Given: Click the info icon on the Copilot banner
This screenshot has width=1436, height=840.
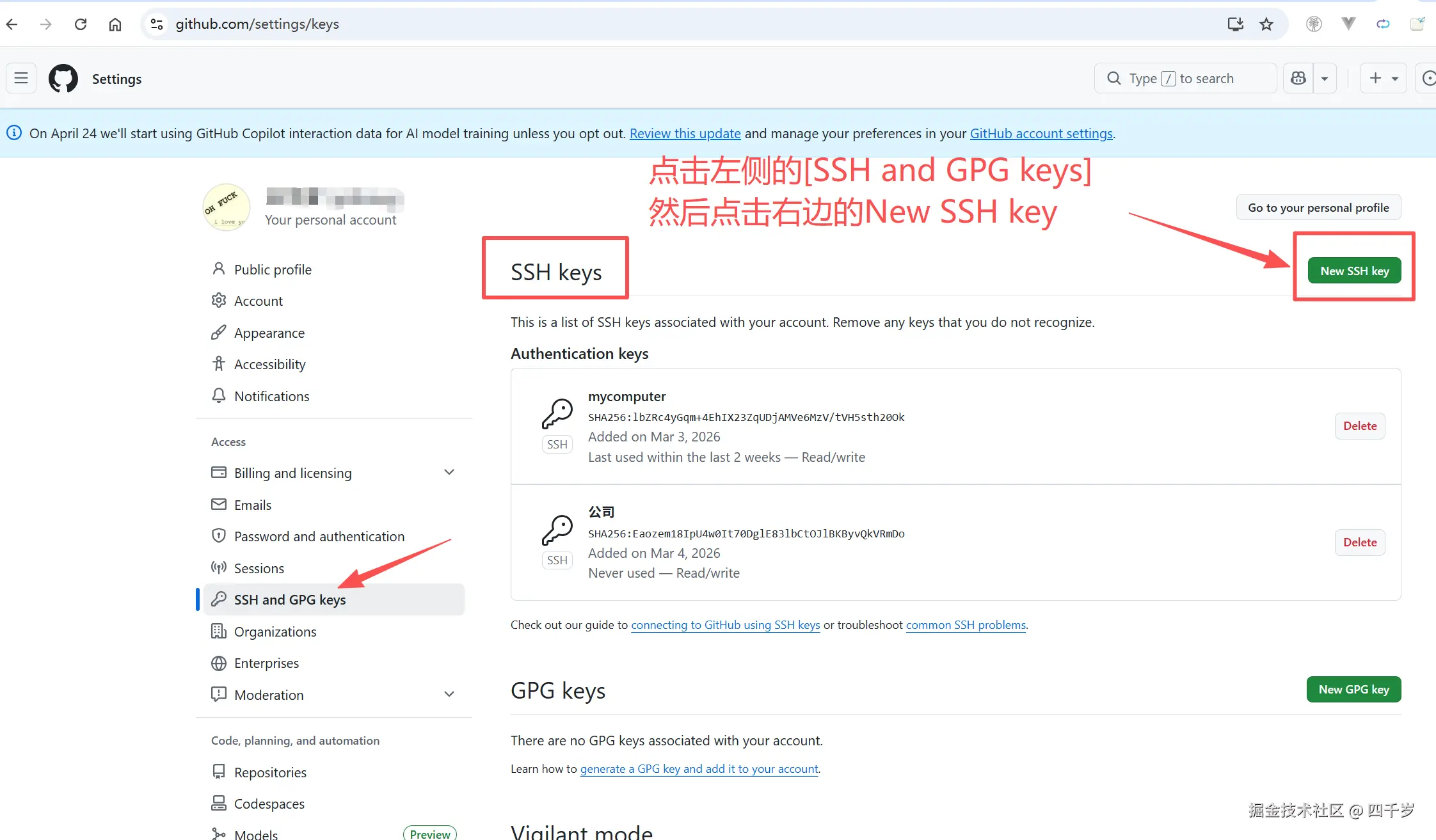Looking at the screenshot, I should 14,132.
